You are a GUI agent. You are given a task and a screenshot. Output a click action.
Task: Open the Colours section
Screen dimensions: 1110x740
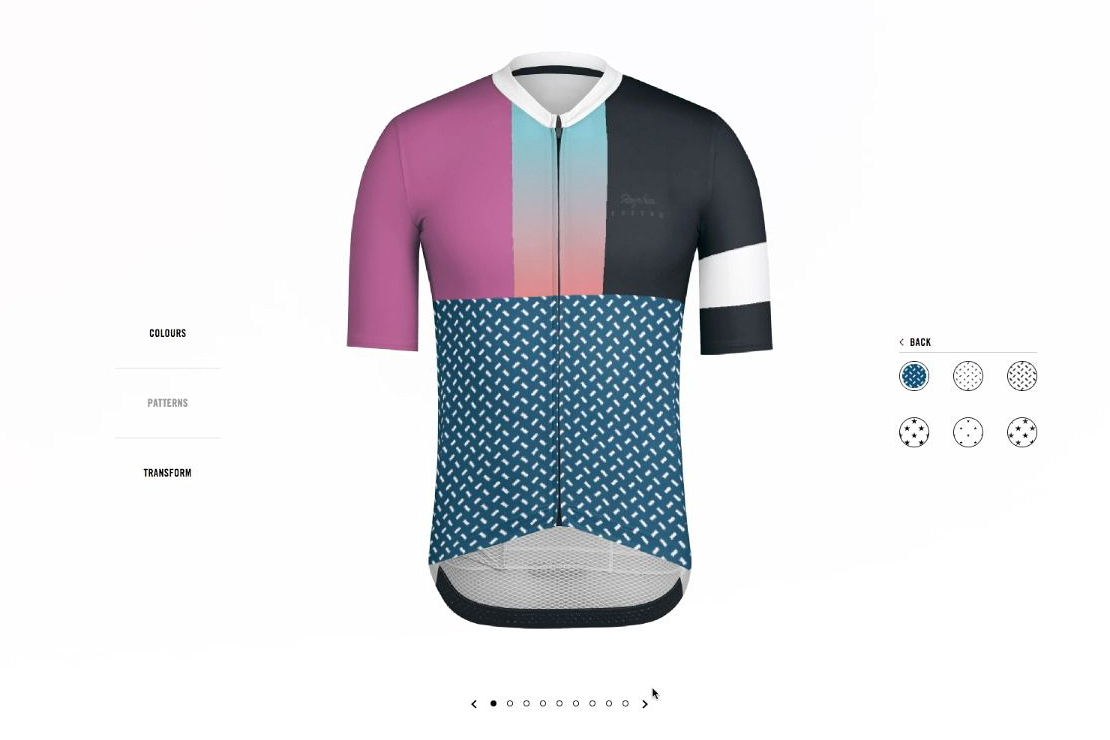pyautogui.click(x=168, y=333)
